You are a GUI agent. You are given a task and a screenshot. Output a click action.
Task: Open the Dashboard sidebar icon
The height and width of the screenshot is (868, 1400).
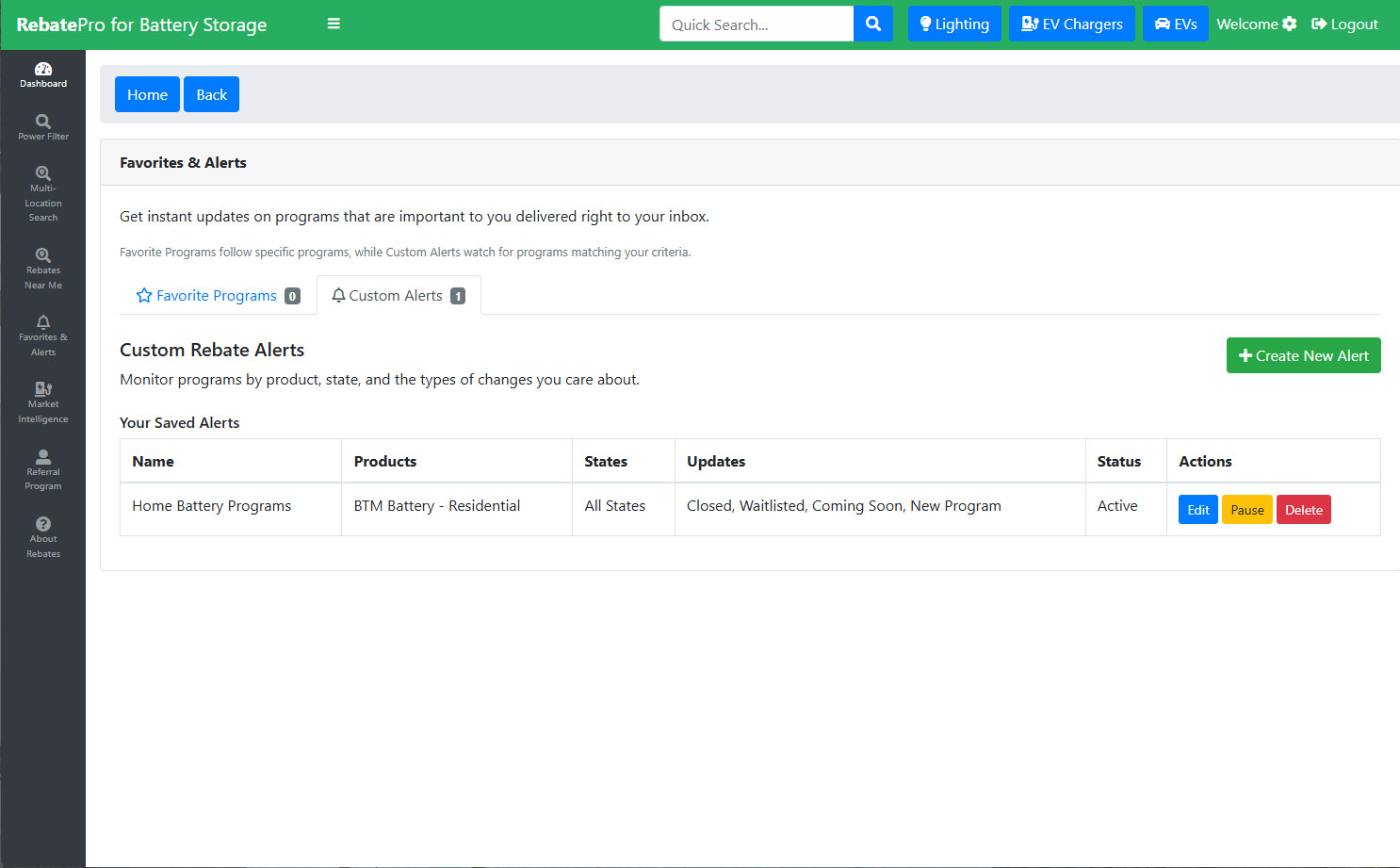click(x=43, y=75)
